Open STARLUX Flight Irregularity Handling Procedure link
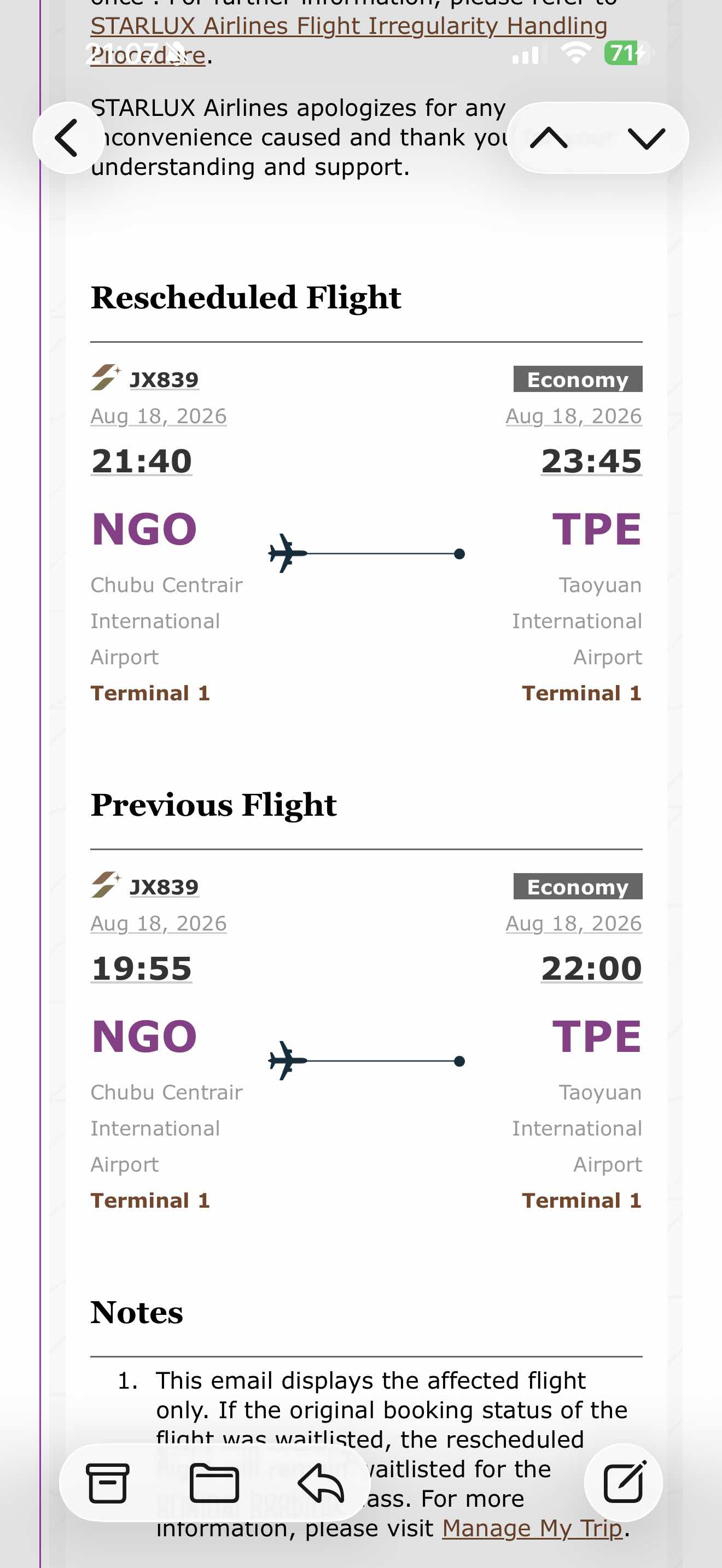This screenshot has width=722, height=1568. click(349, 40)
